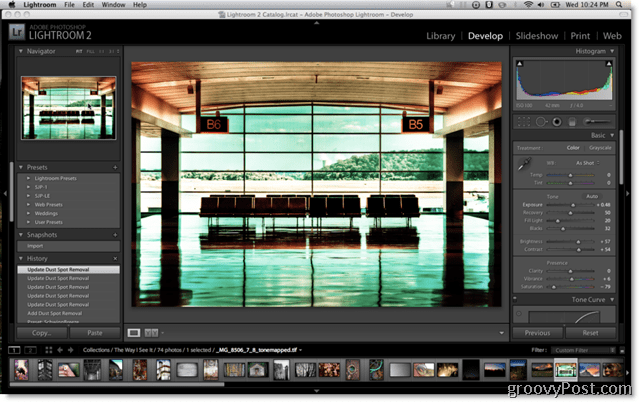Open Spotlight search in menu bar
This screenshot has width=639, height=402.
[619, 4]
